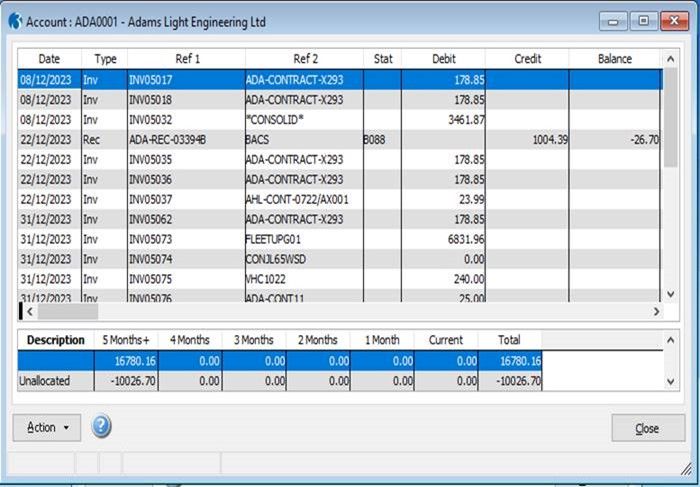This screenshot has width=700, height=487.
Task: Click the Total column header in ageing table
Action: click(x=509, y=340)
